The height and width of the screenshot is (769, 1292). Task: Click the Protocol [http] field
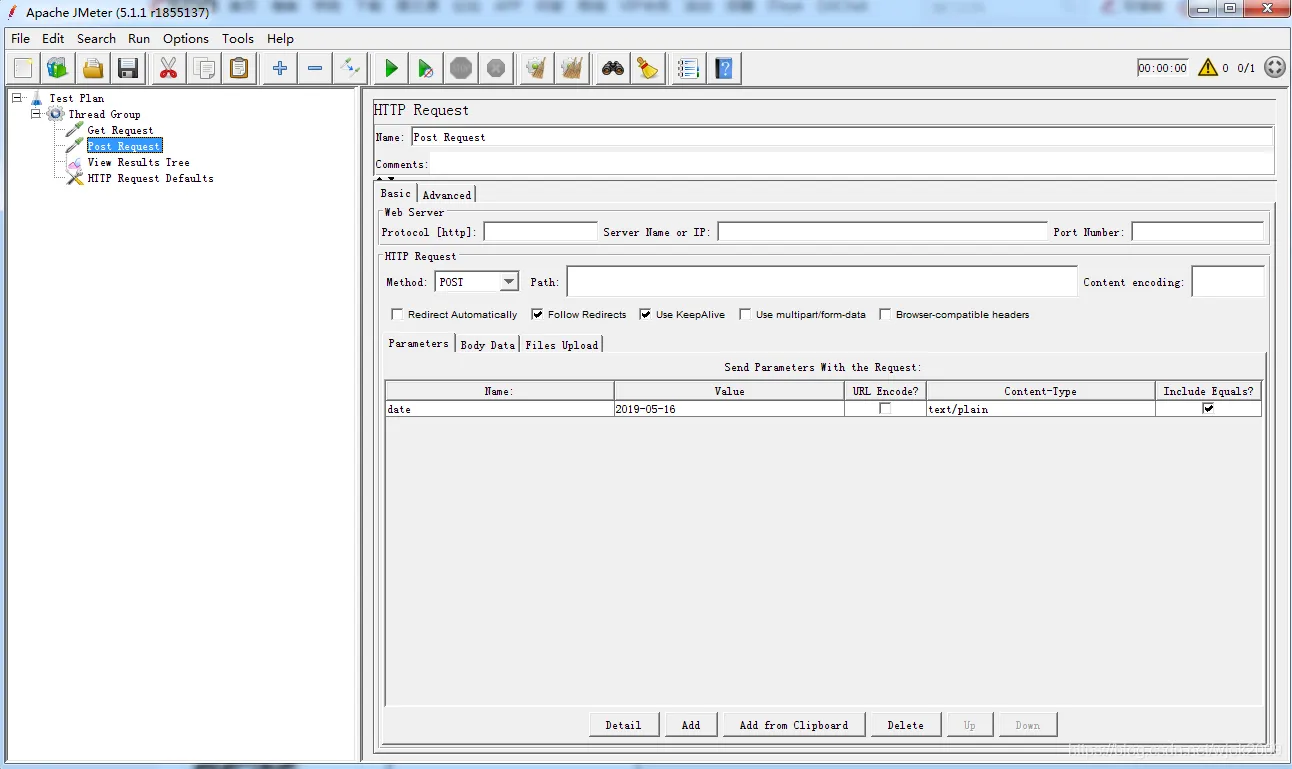point(540,232)
